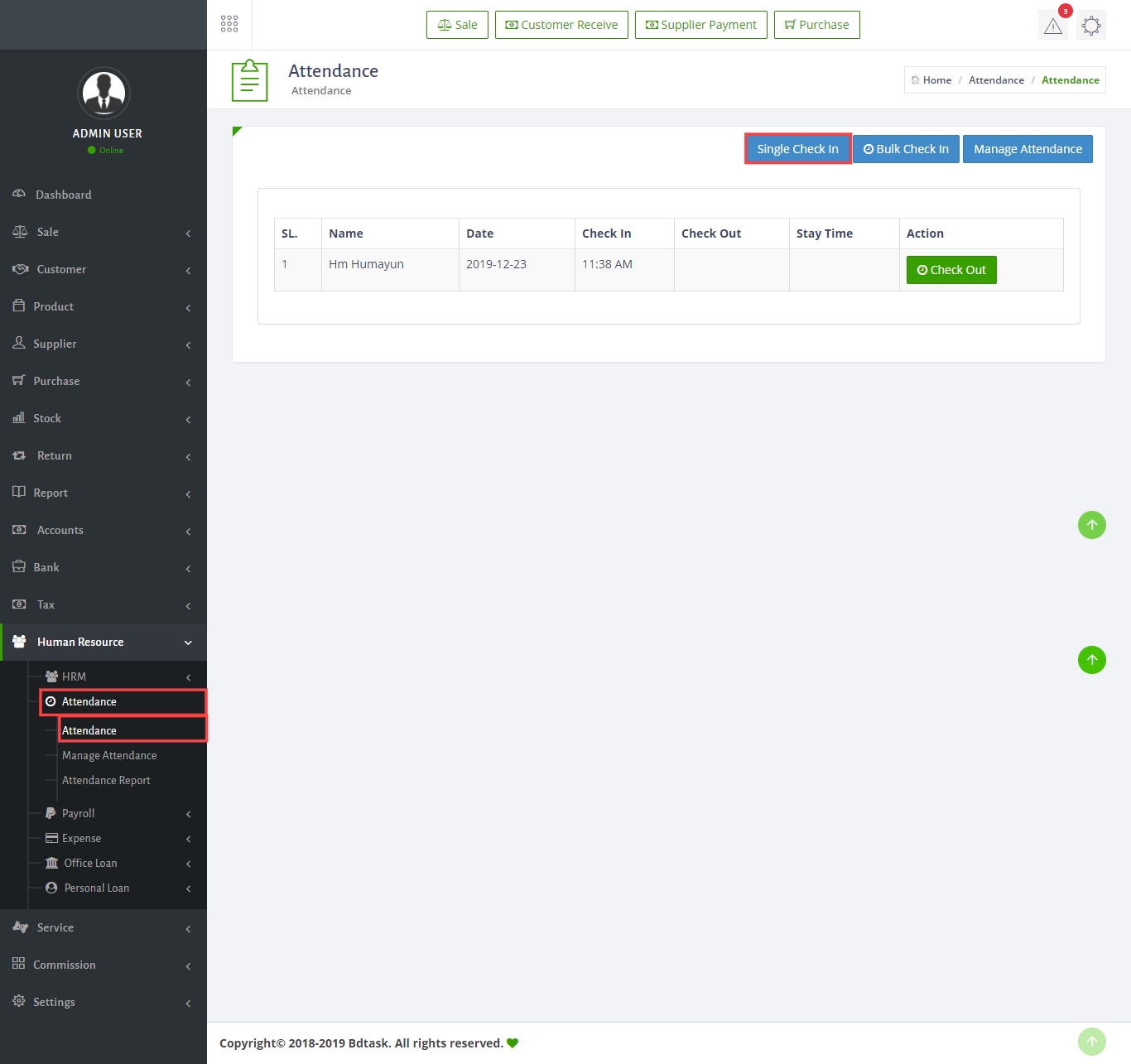
Task: Open Attendance Report in sidebar
Action: coord(106,780)
